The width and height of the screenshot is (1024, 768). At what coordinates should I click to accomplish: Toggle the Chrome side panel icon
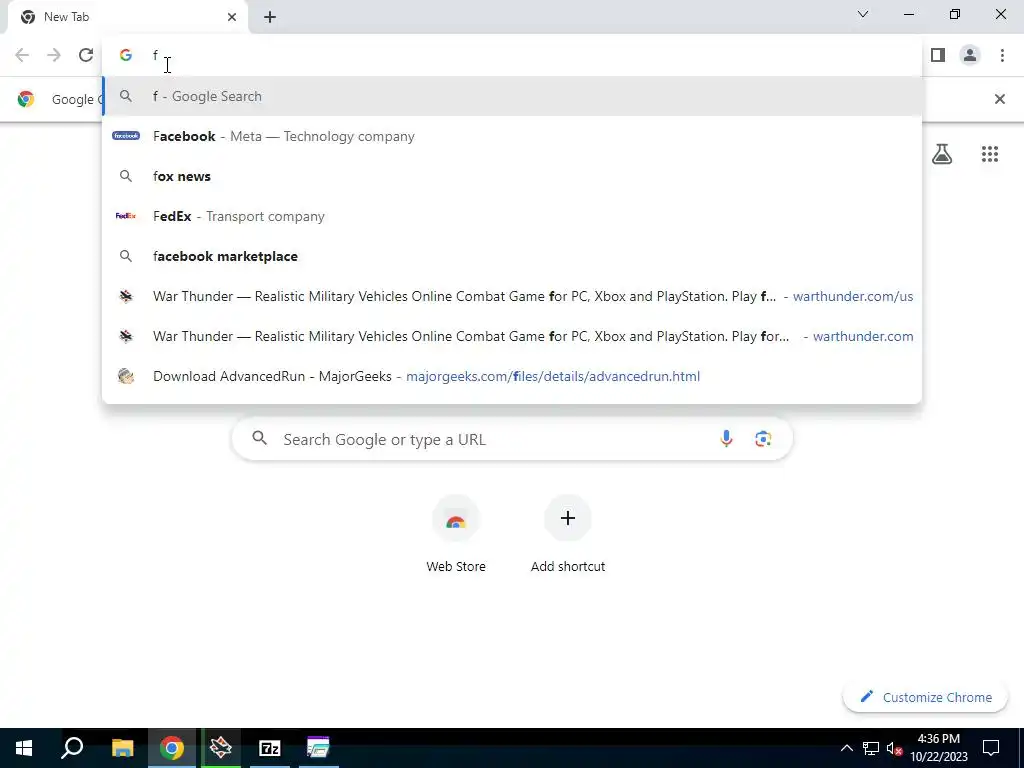[x=938, y=55]
